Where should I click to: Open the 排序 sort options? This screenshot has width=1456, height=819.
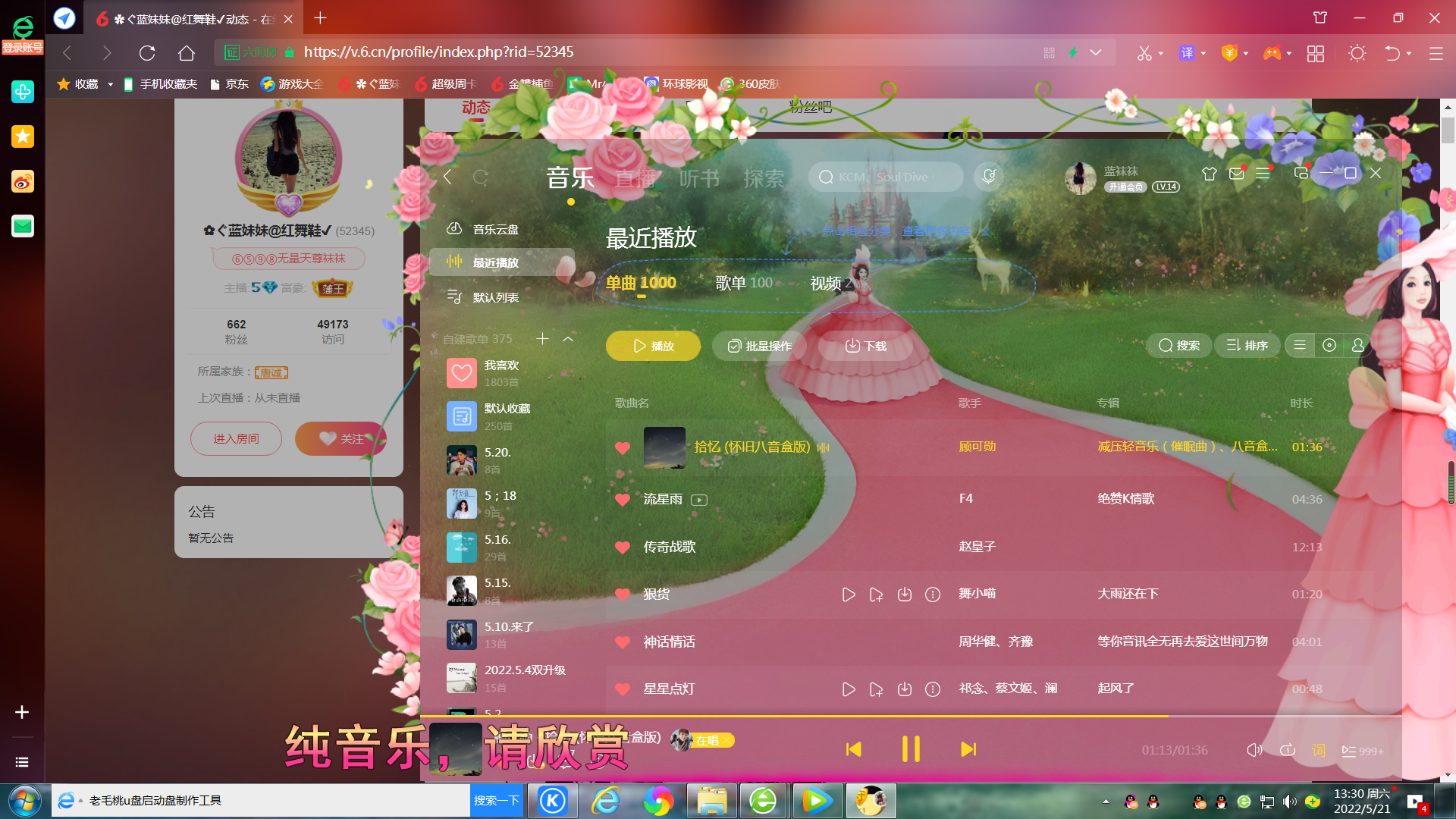click(1247, 346)
